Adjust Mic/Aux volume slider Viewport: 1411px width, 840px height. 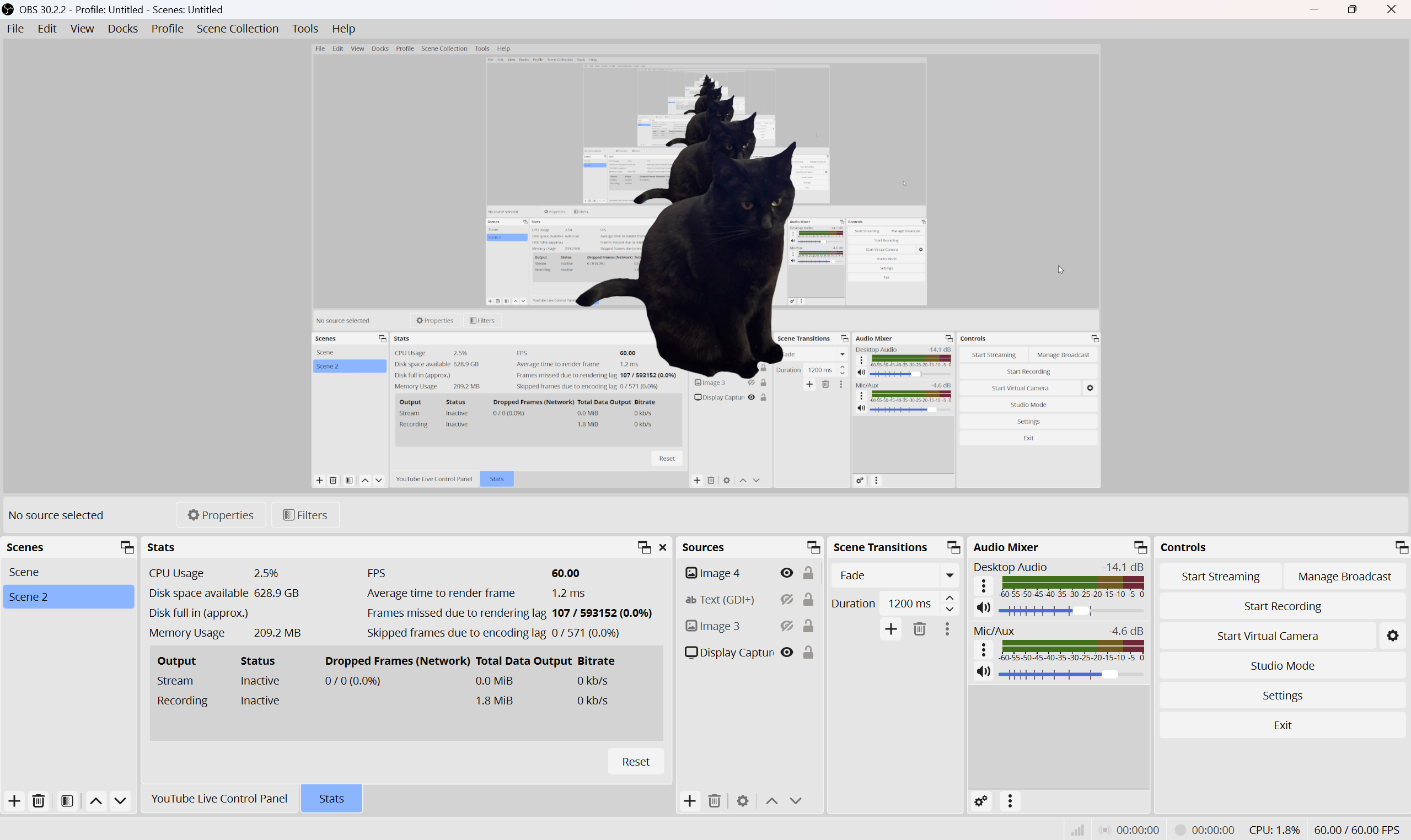pyautogui.click(x=1071, y=674)
